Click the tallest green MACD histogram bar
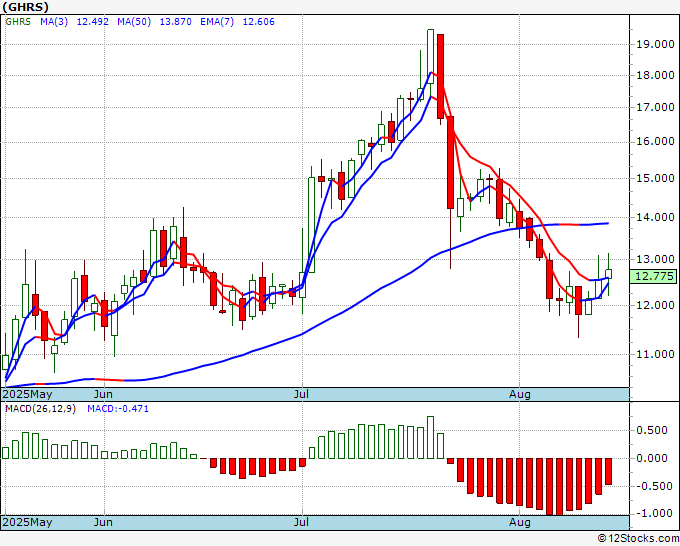680x546 pixels. pyautogui.click(x=430, y=438)
